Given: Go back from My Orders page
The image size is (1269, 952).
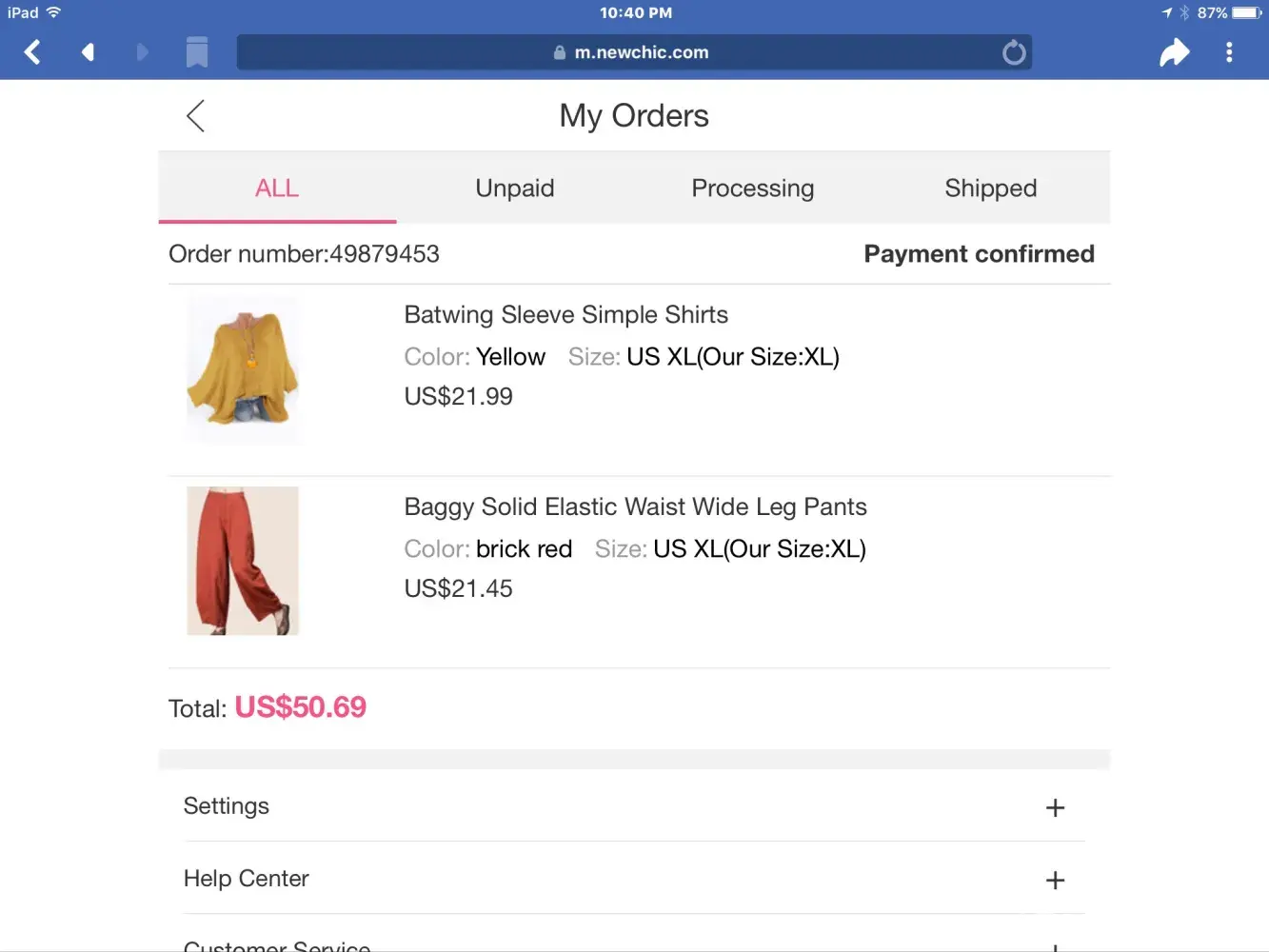Looking at the screenshot, I should [196, 116].
